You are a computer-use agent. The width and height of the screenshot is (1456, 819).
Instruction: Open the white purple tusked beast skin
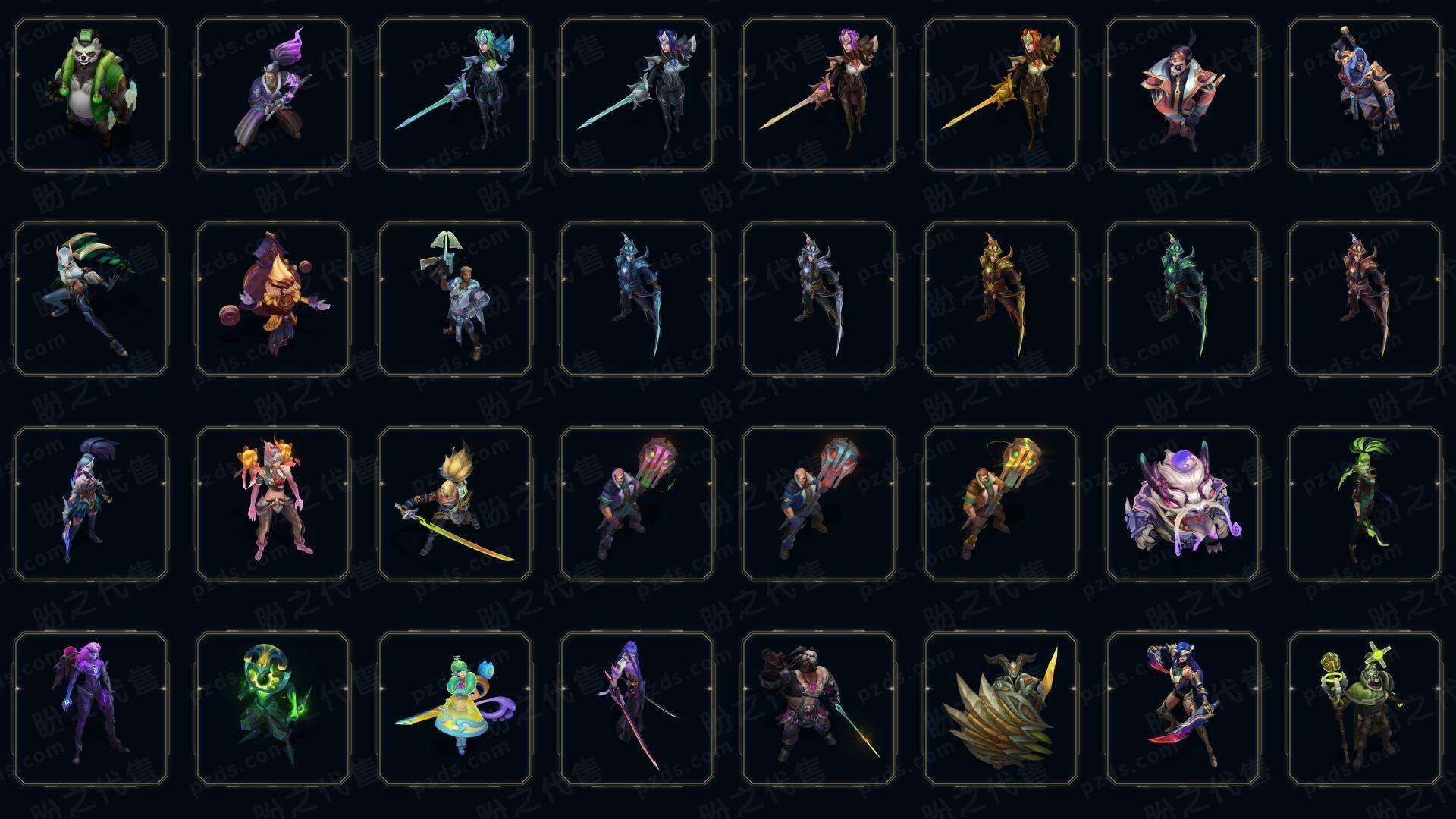[1183, 504]
